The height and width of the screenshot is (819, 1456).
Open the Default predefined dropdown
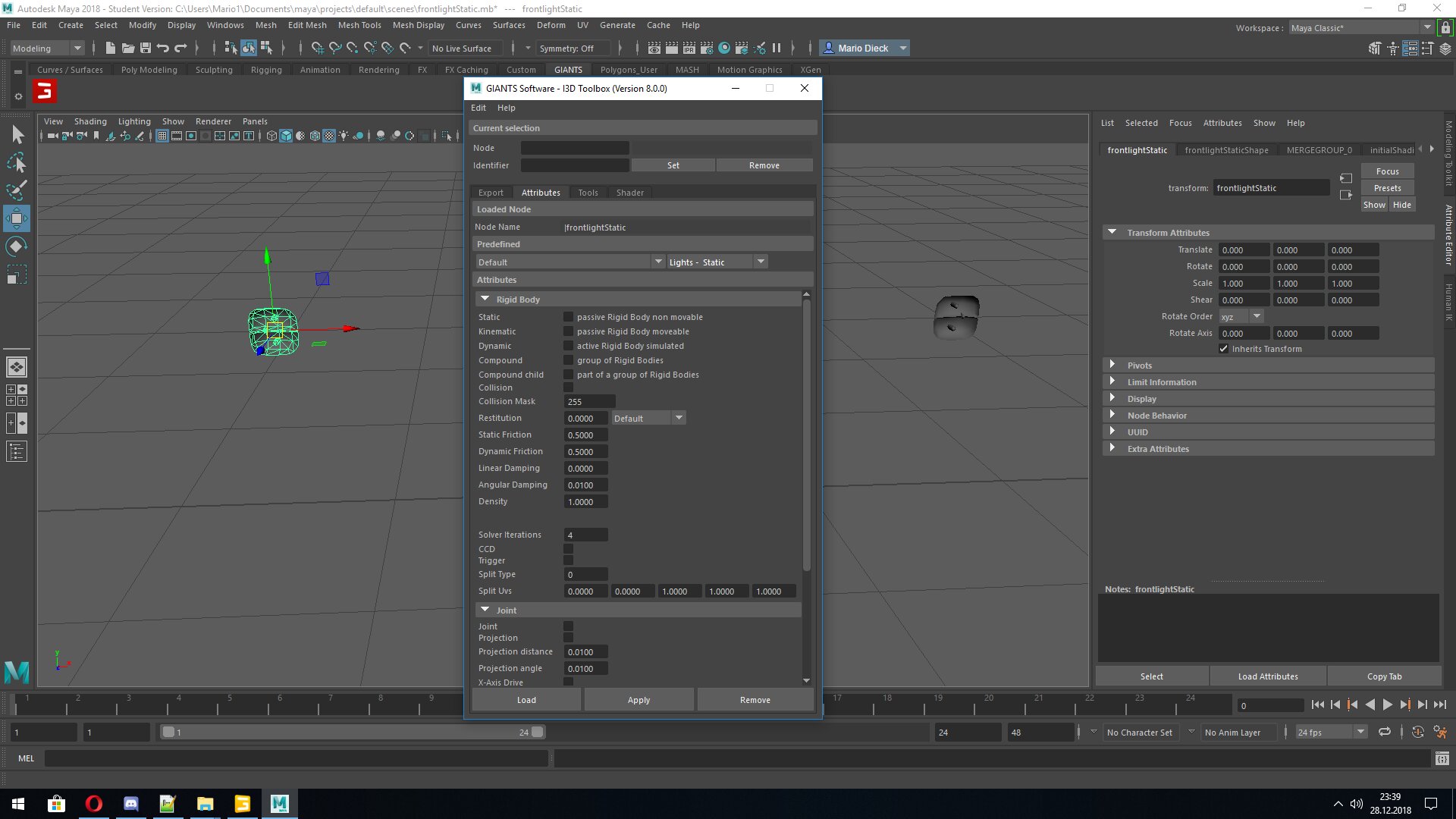click(570, 262)
